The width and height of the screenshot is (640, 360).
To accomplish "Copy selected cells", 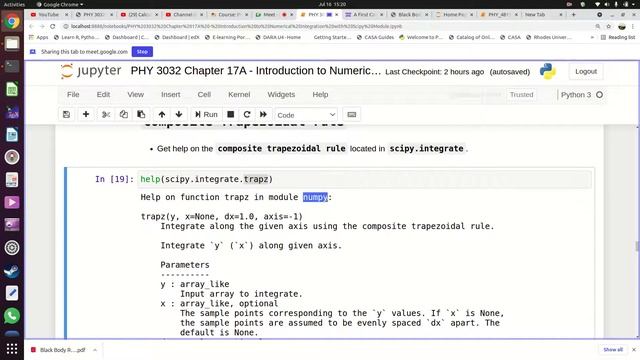I will tap(124, 115).
